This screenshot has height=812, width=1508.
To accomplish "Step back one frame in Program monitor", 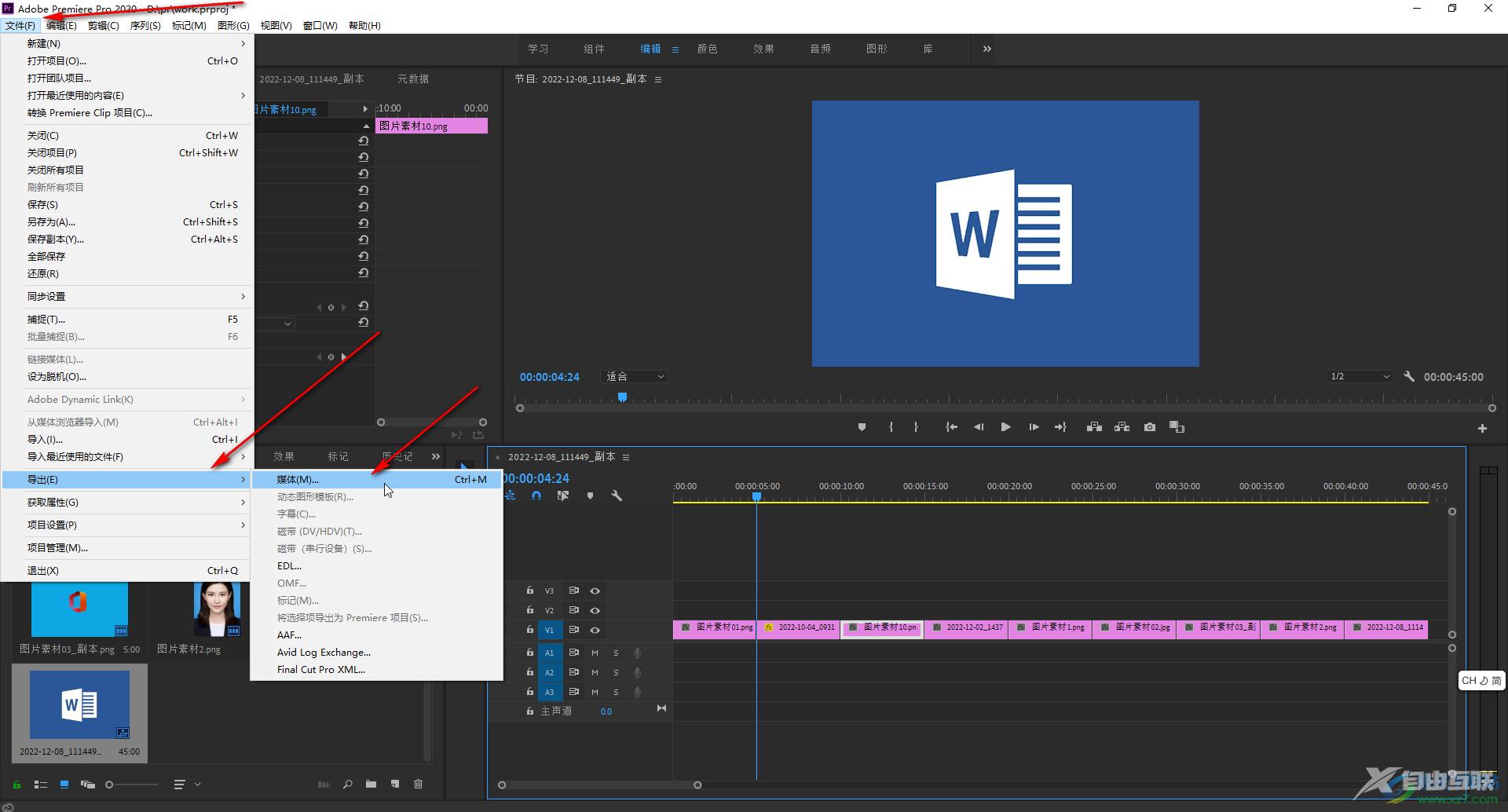I will (x=979, y=427).
